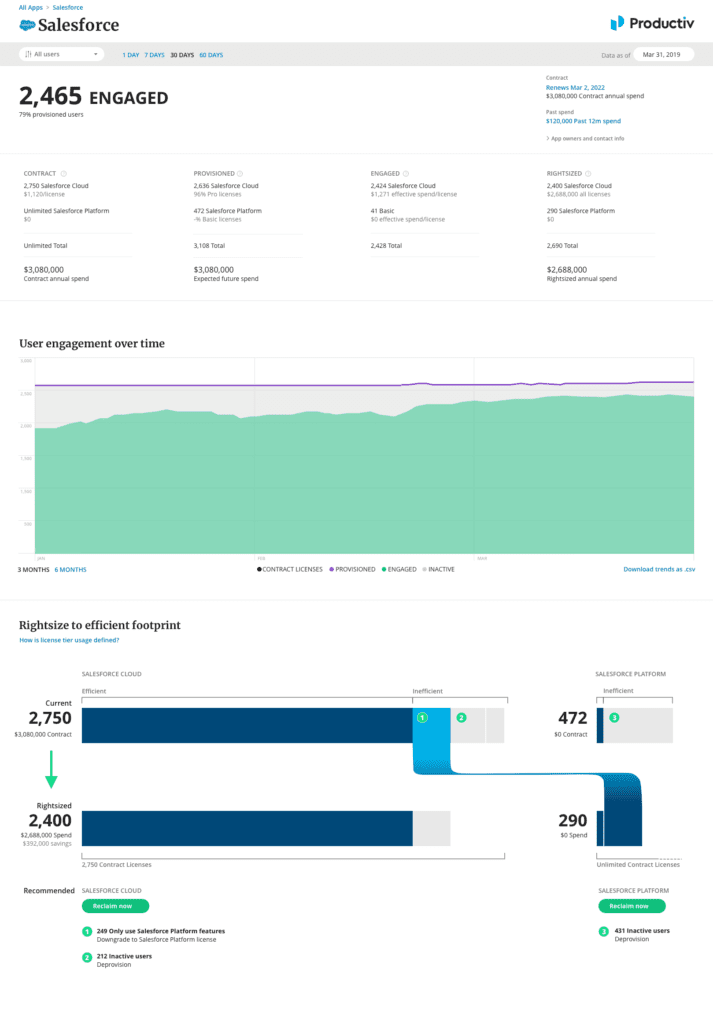Click 212 Inactive users recommendation text
This screenshot has width=713, height=1024.
[x=124, y=956]
